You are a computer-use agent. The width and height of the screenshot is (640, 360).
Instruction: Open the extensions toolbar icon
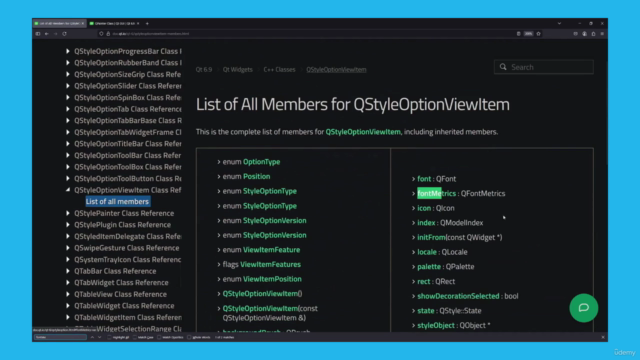(x=593, y=34)
